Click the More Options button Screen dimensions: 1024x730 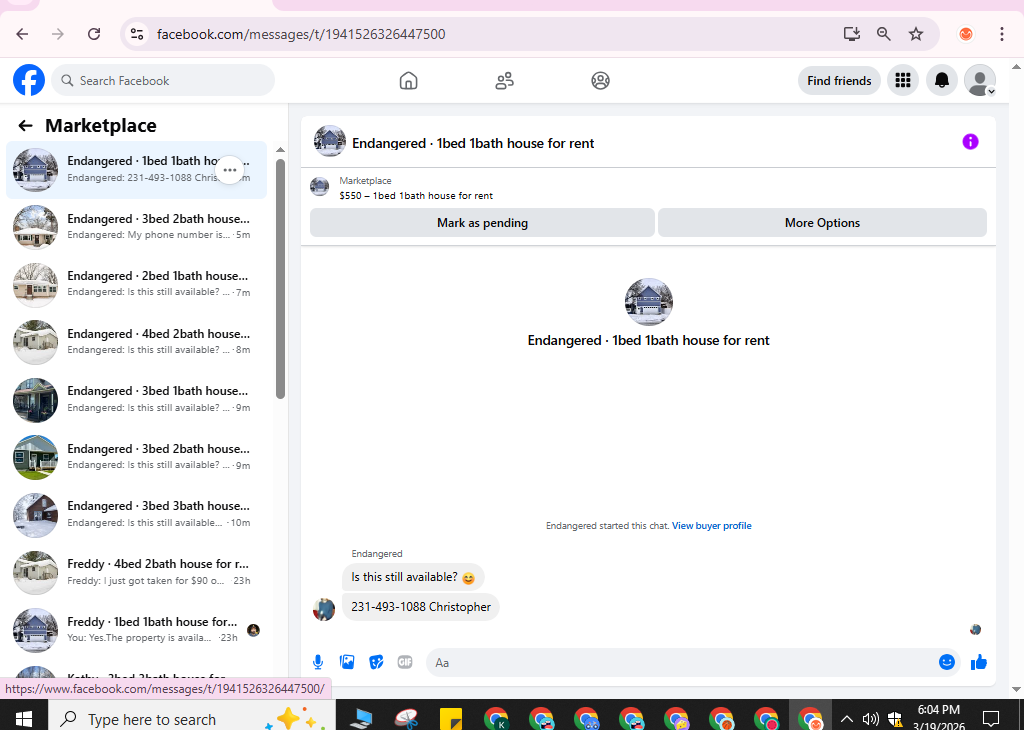pyautogui.click(x=822, y=223)
